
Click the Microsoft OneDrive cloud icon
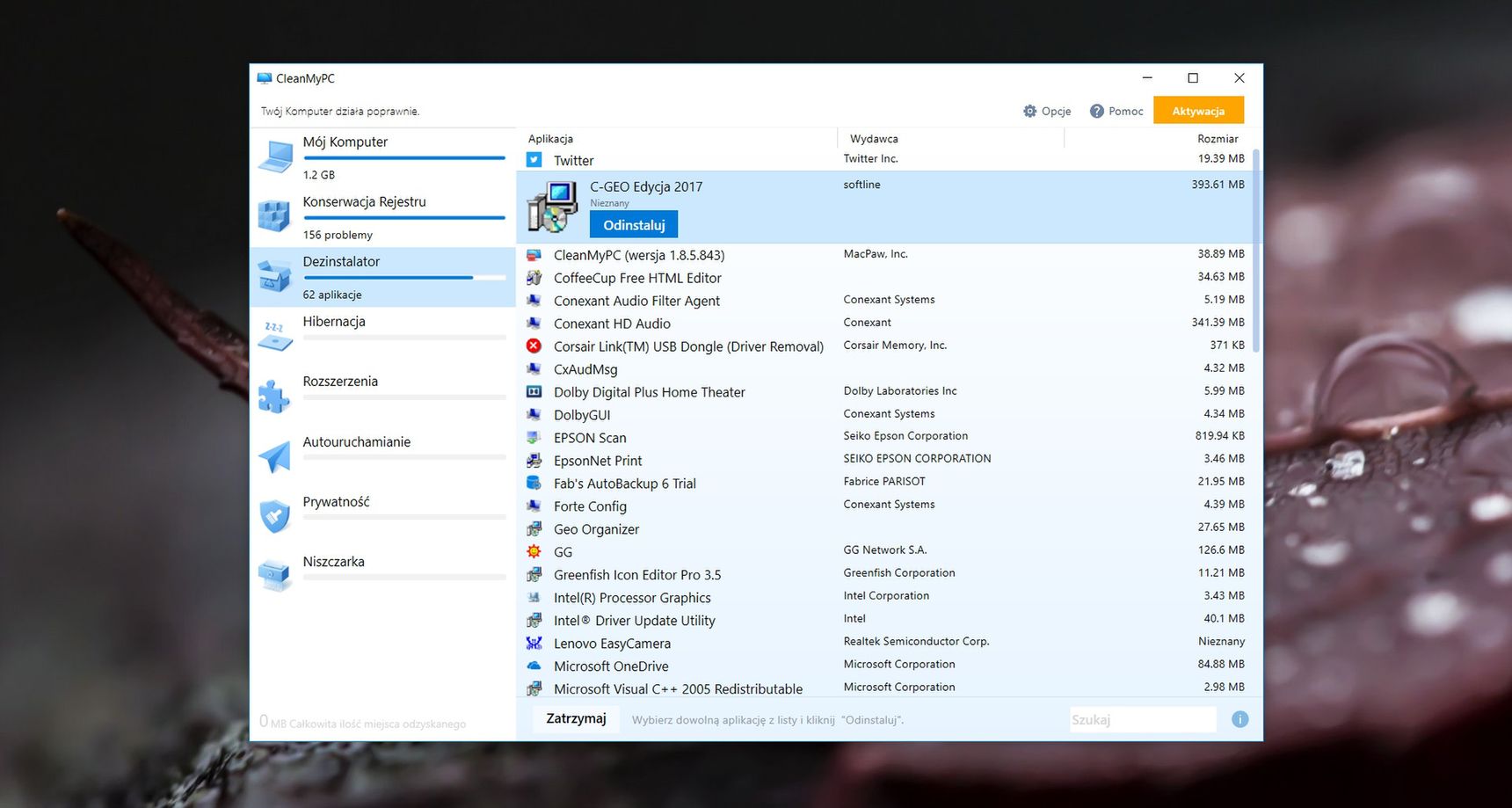534,666
